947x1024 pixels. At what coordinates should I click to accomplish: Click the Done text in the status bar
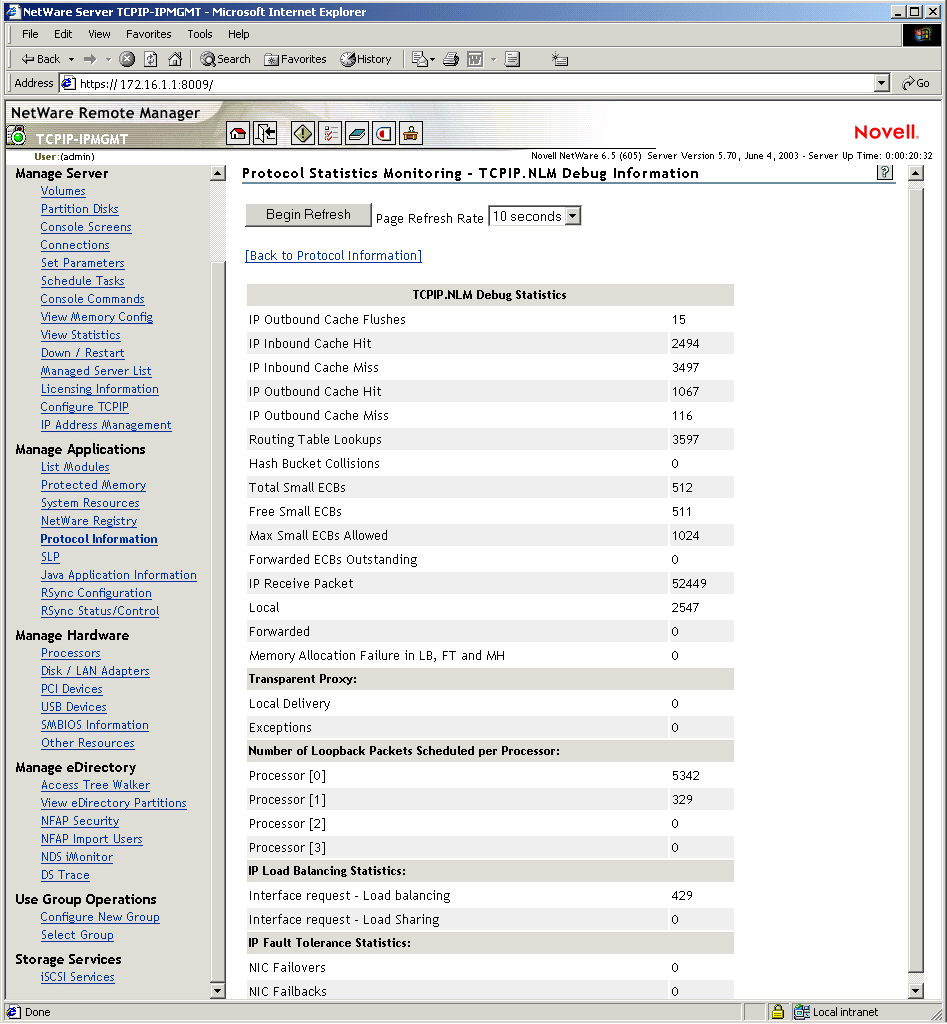37,1012
